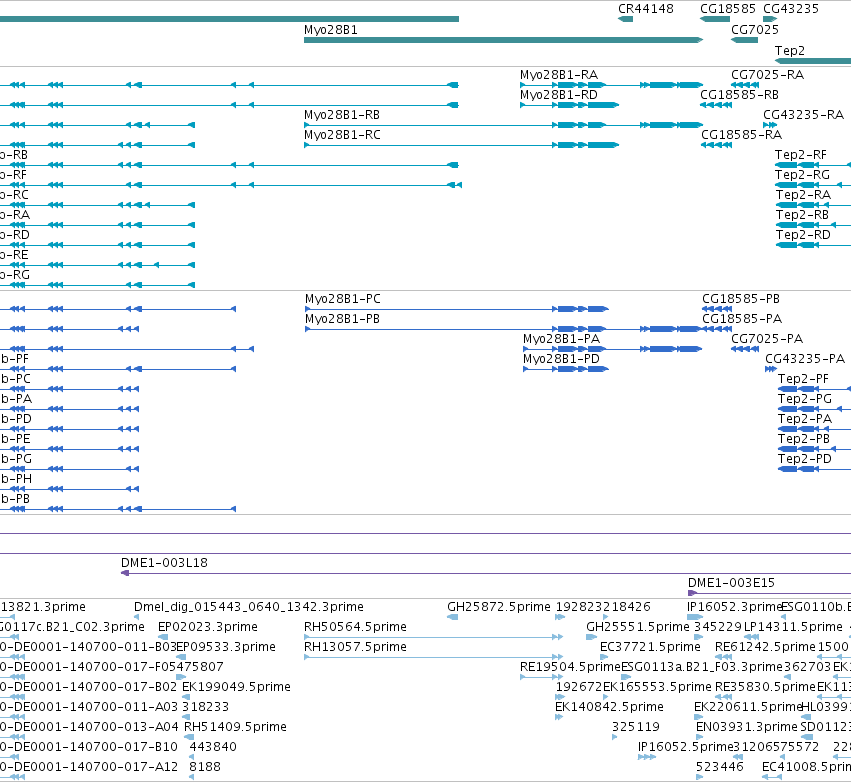
Task: Select the IP16052.5prime EST label
Action: pos(685,747)
